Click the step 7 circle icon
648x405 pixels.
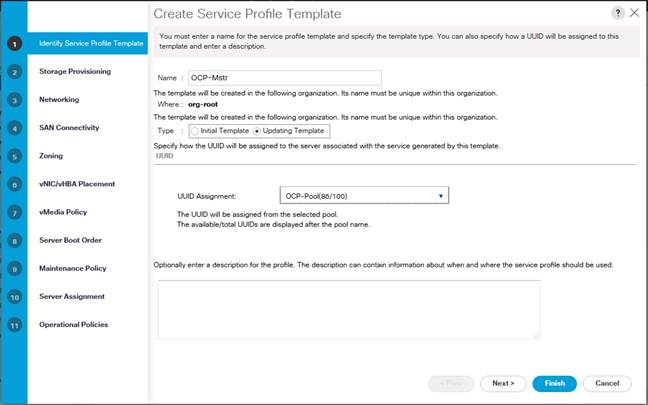coord(14,213)
